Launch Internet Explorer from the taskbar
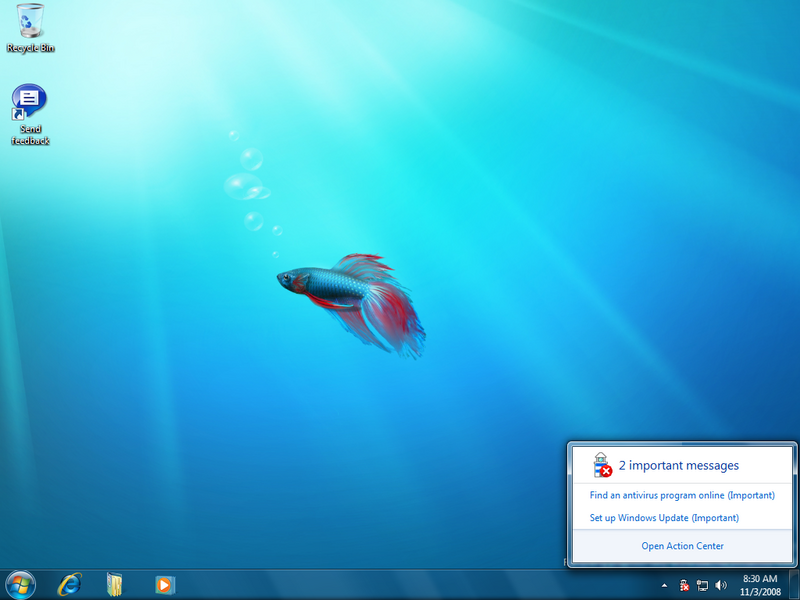The height and width of the screenshot is (600, 800). [x=69, y=584]
